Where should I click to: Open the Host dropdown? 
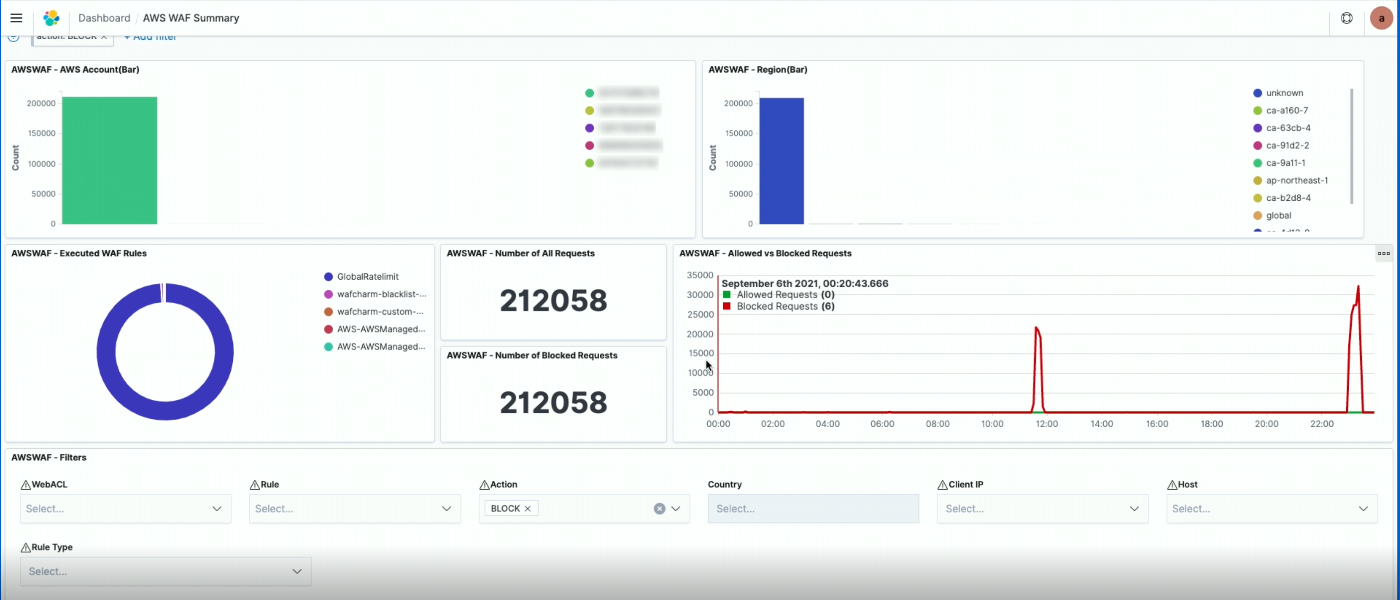[x=1272, y=509]
